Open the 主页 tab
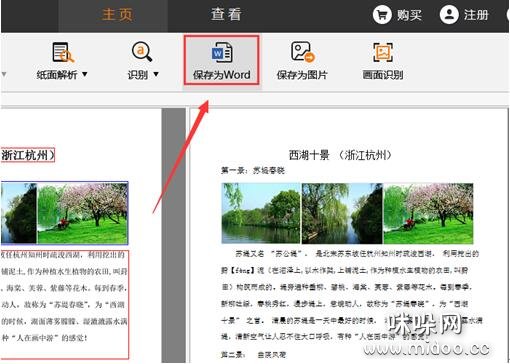Viewport: 510px width, 364px height. (x=117, y=15)
